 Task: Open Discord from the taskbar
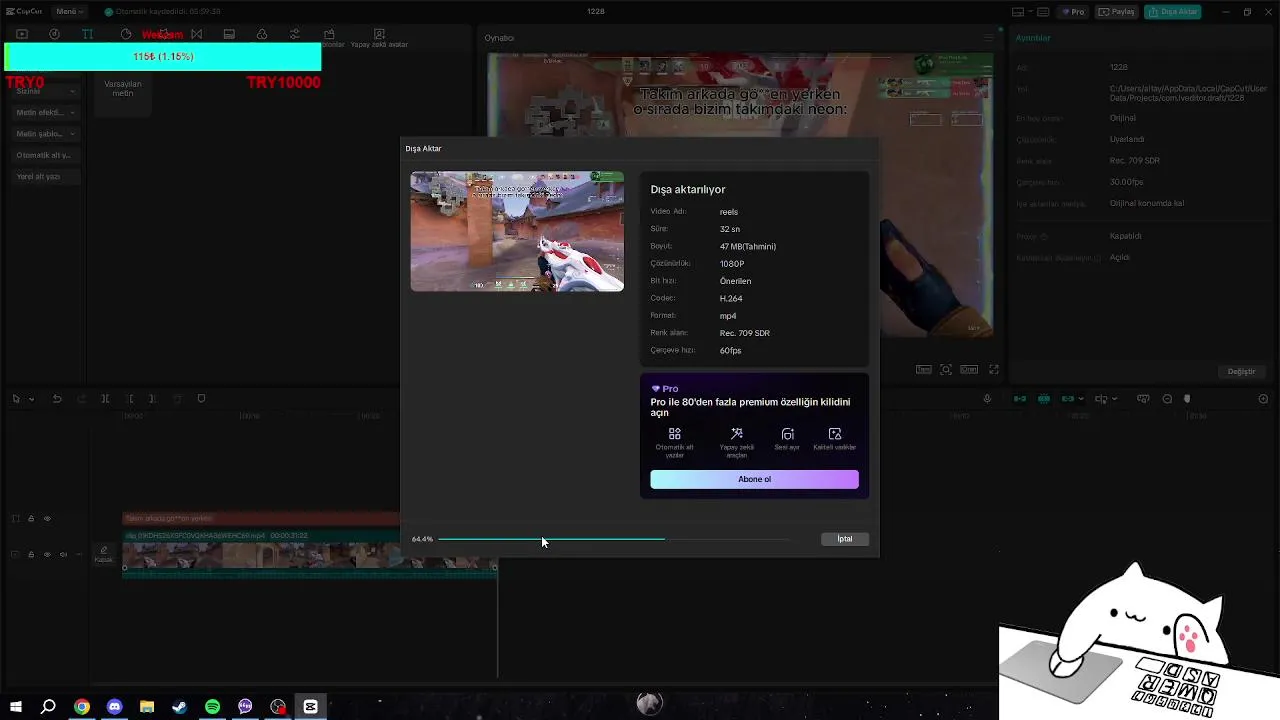click(x=114, y=707)
